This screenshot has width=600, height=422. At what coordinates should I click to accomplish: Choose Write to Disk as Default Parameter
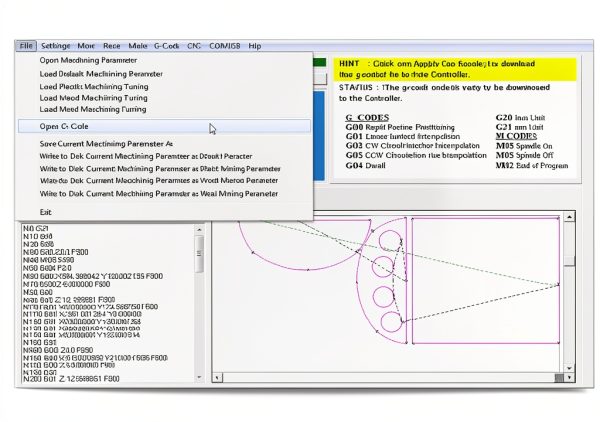pyautogui.click(x=145, y=156)
